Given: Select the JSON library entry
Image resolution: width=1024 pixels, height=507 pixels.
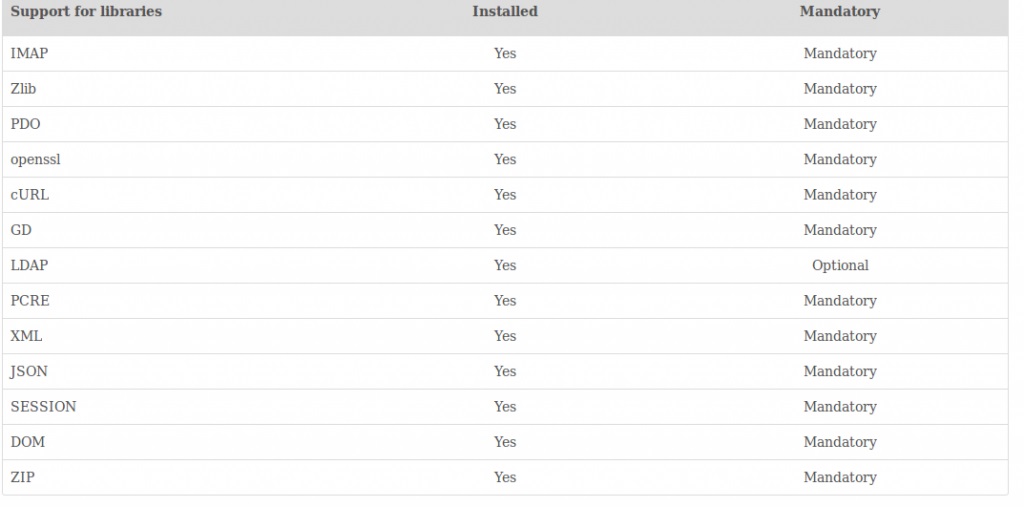Looking at the screenshot, I should pyautogui.click(x=29, y=371).
